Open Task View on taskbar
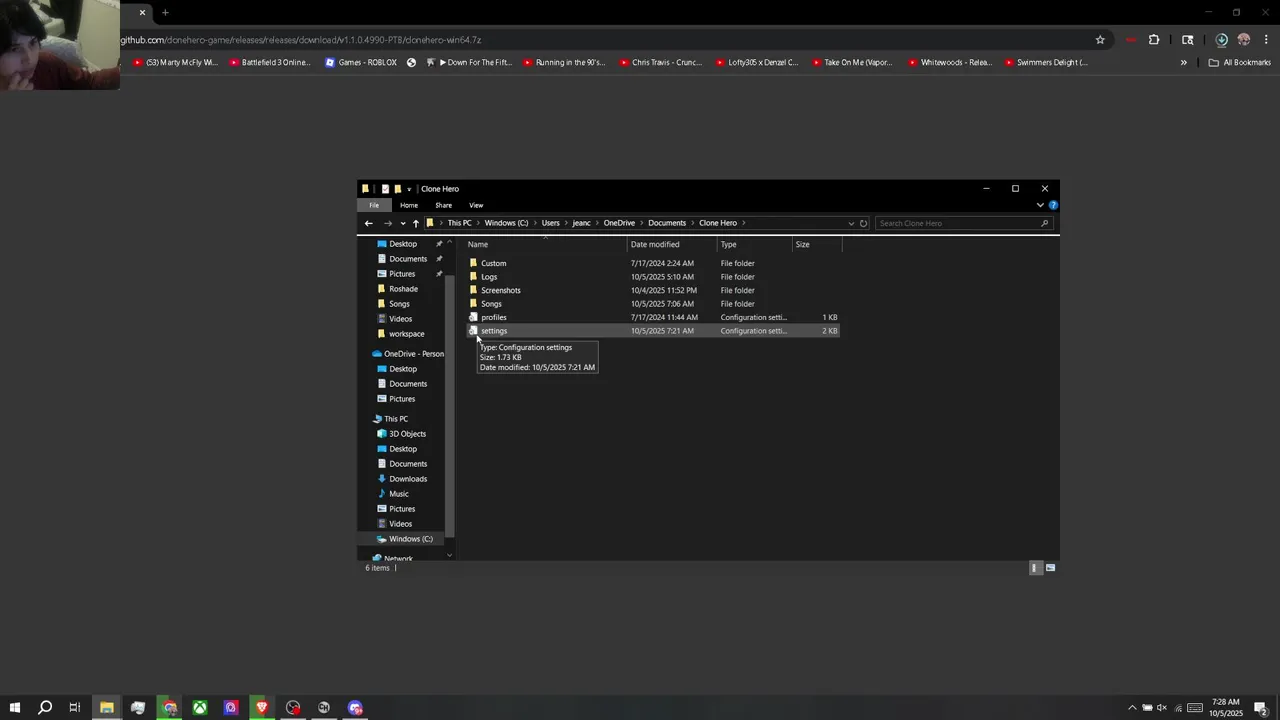 (75, 708)
